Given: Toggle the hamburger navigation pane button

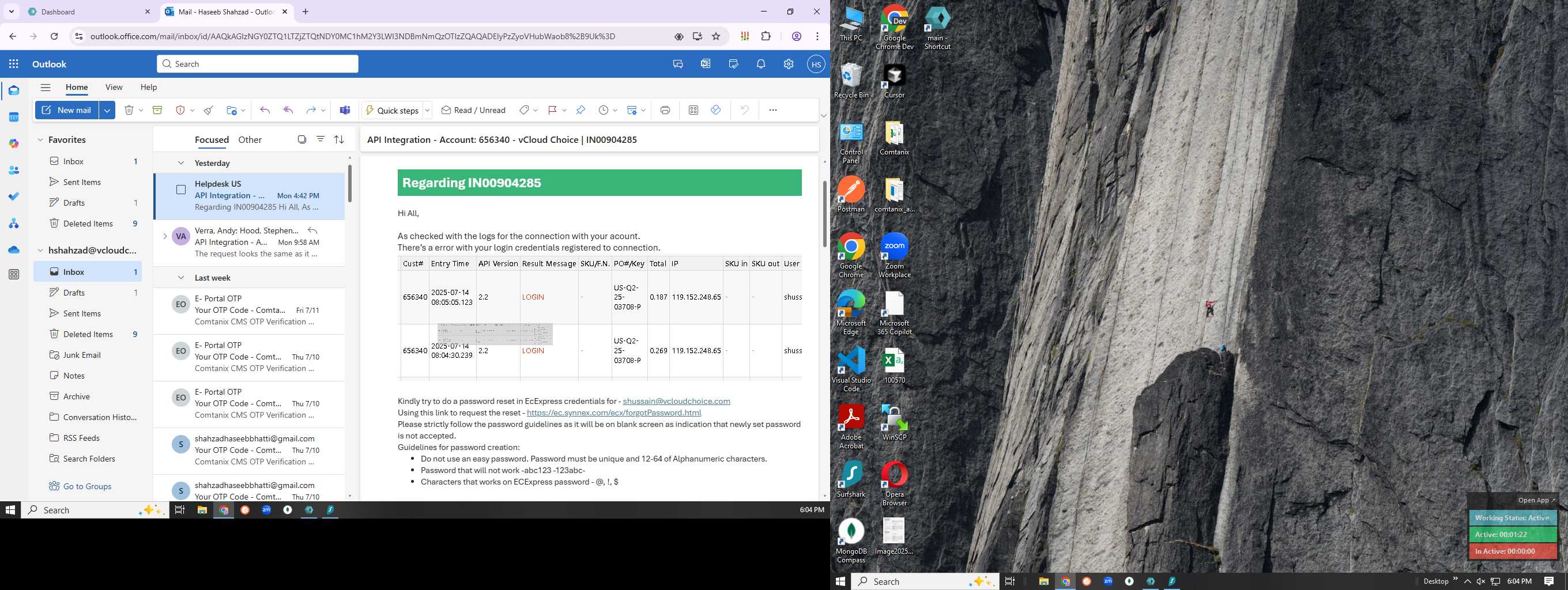Looking at the screenshot, I should pos(45,88).
